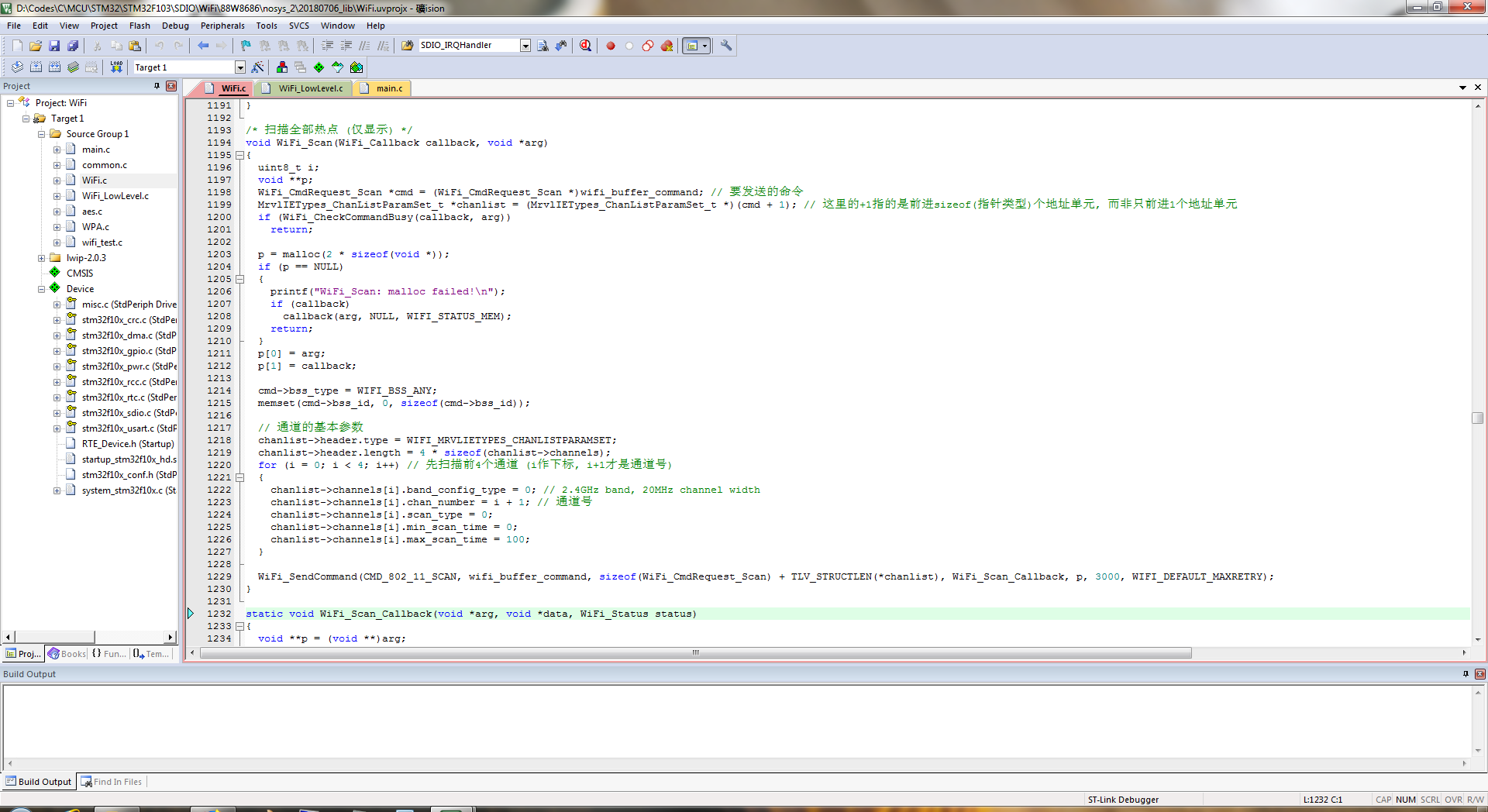Viewport: 1488px width, 812px height.
Task: Create a new file with the New icon
Action: pos(17,46)
